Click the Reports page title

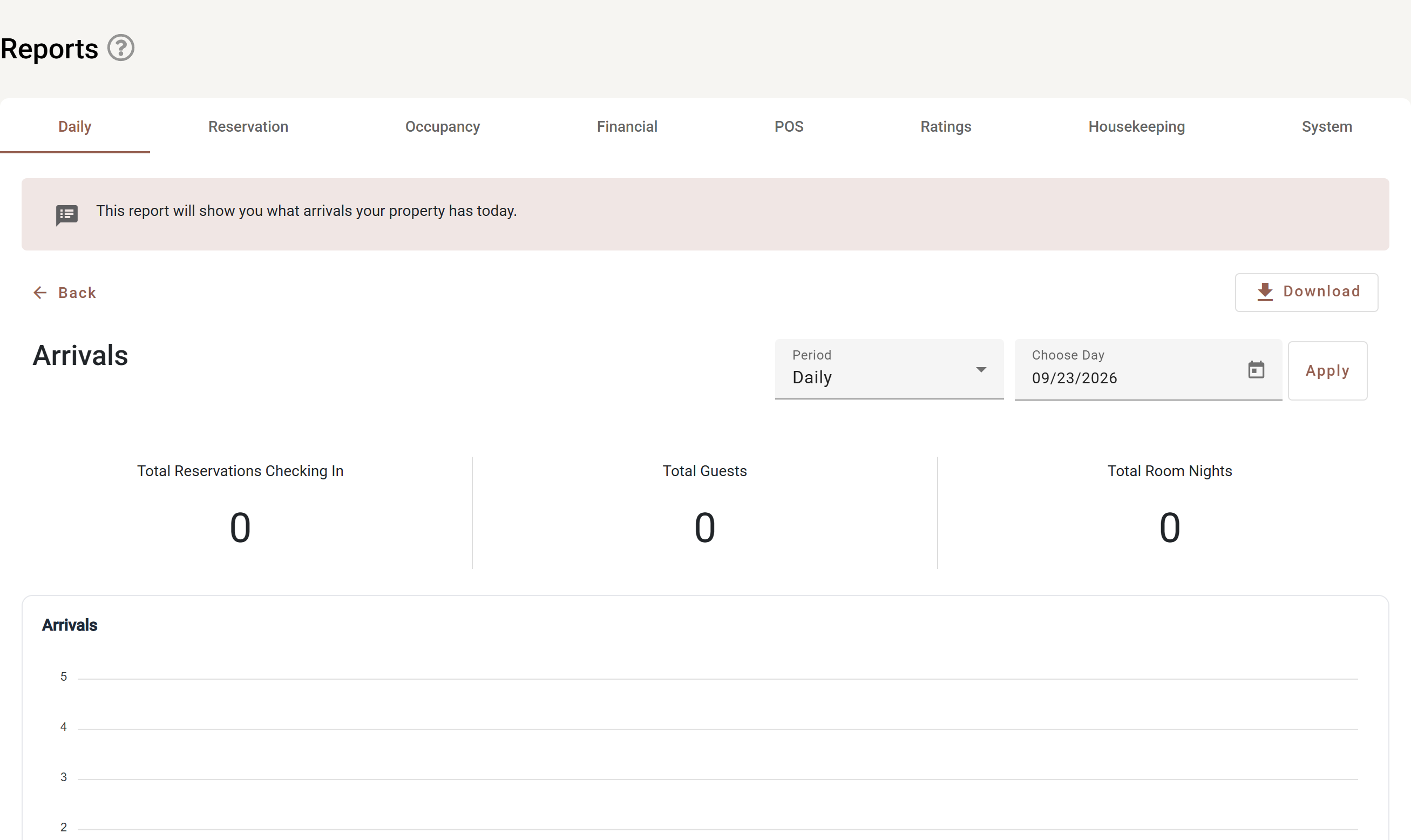tap(49, 49)
